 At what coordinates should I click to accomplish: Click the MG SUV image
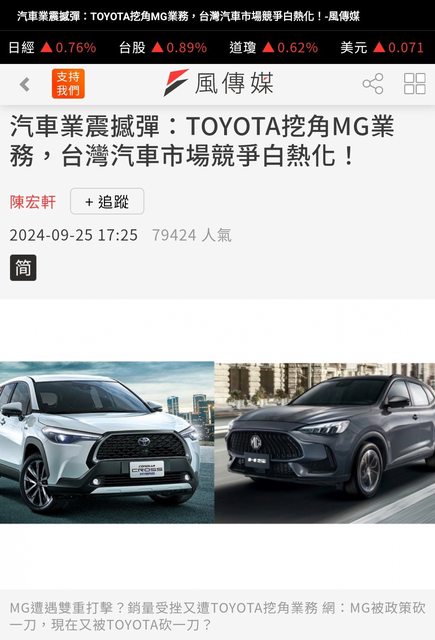click(x=325, y=443)
